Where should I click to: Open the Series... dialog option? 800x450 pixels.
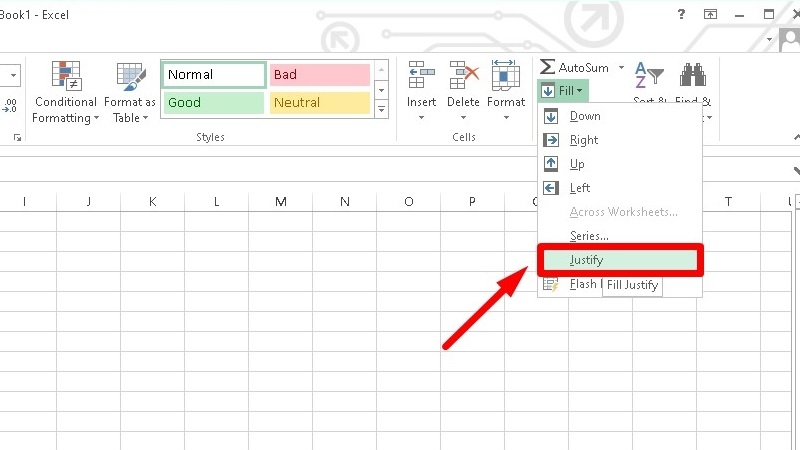click(589, 236)
